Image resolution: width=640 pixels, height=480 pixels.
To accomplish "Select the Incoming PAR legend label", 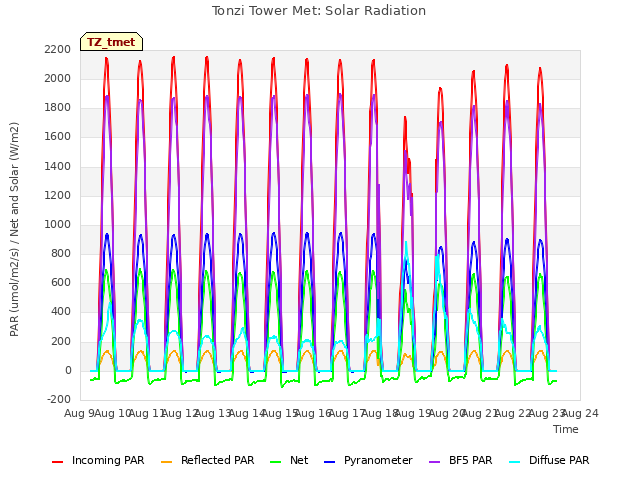I will pyautogui.click(x=108, y=460).
